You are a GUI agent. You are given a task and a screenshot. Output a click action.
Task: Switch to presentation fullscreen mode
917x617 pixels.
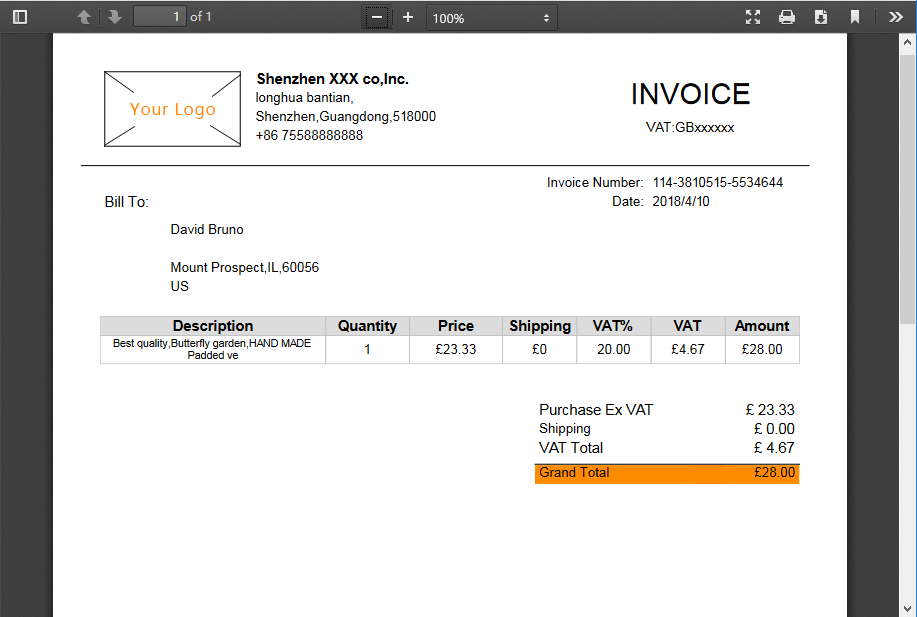753,17
